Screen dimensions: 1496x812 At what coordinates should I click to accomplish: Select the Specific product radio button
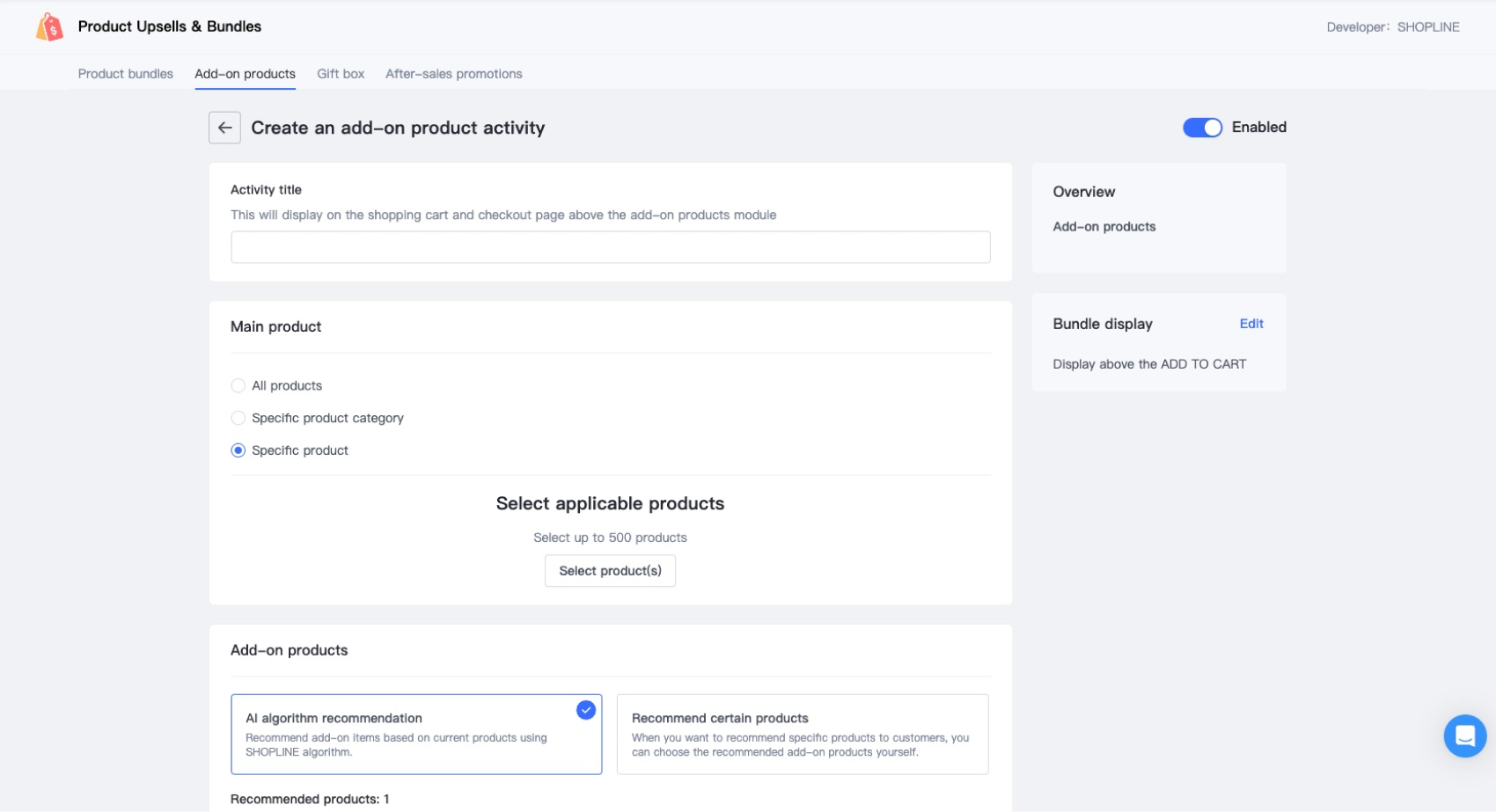click(238, 450)
